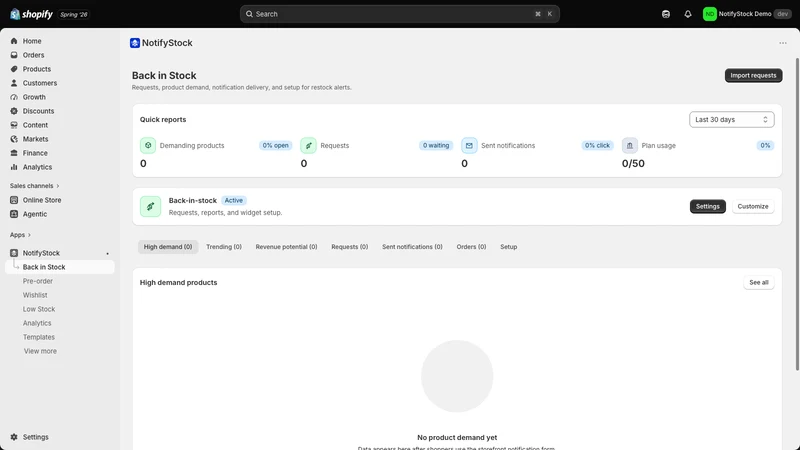Click the pin dot beside NotifyStock
This screenshot has height=450, width=800.
click(x=108, y=254)
